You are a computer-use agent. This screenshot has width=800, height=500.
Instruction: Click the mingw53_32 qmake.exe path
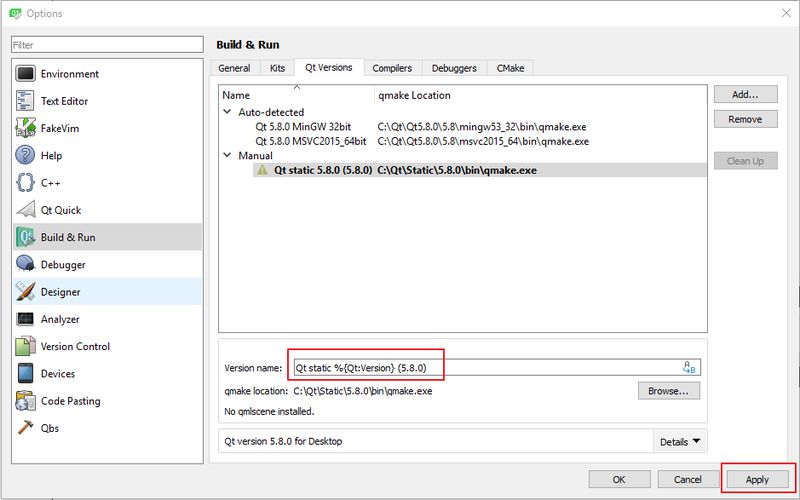click(x=482, y=127)
